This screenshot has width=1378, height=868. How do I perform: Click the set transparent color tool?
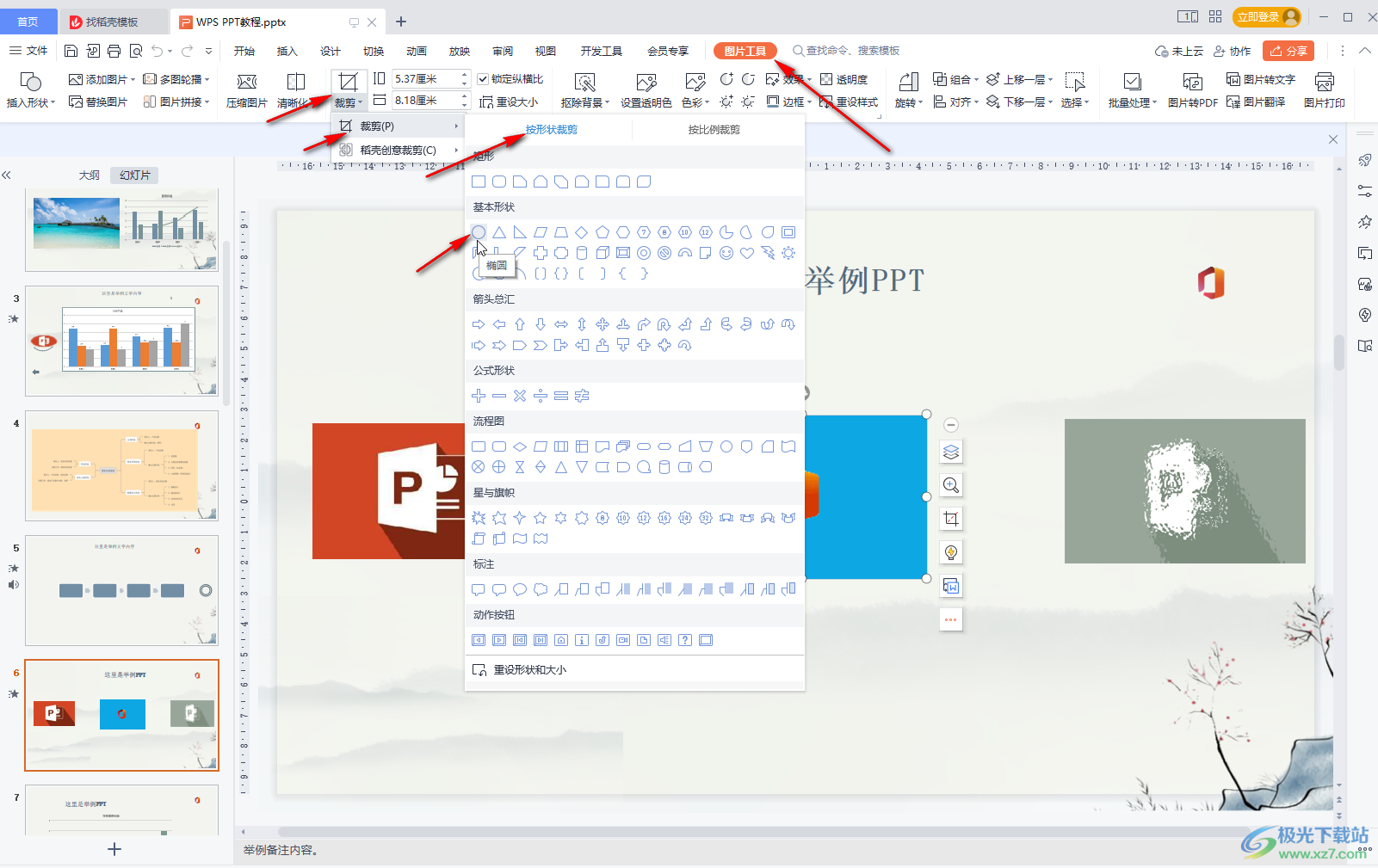[x=646, y=89]
